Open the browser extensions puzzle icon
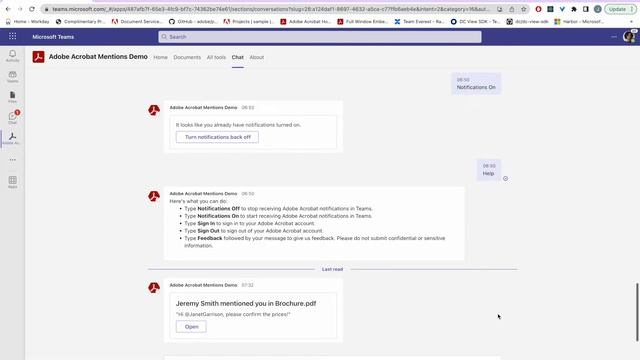The width and height of the screenshot is (640, 360). 574,9
